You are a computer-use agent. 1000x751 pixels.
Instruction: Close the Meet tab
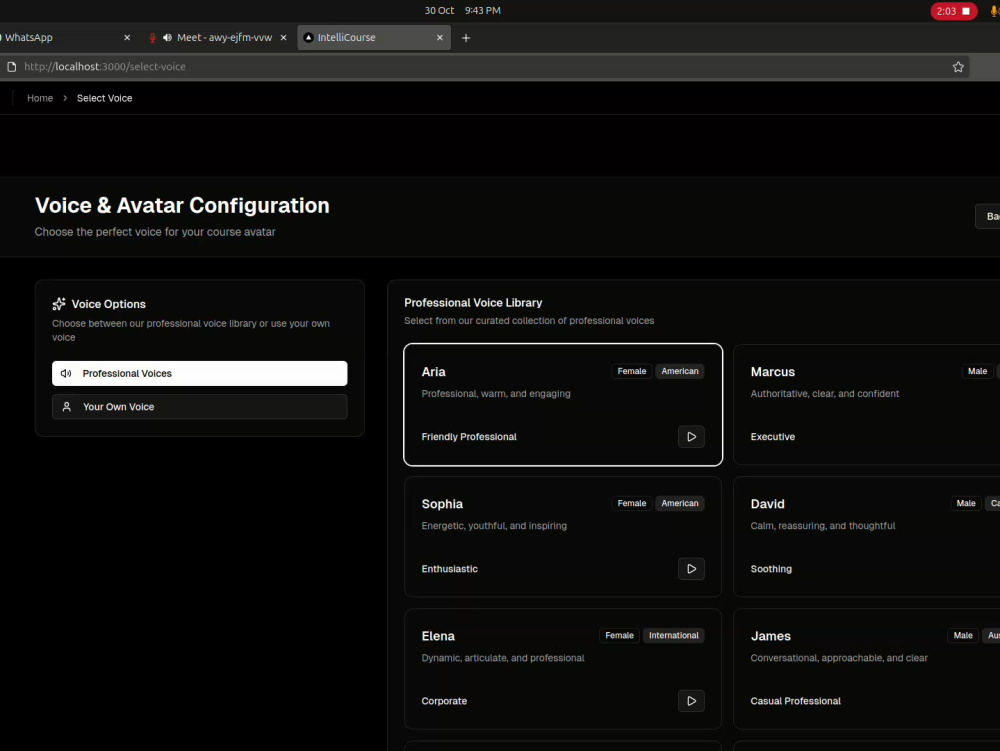click(x=283, y=38)
